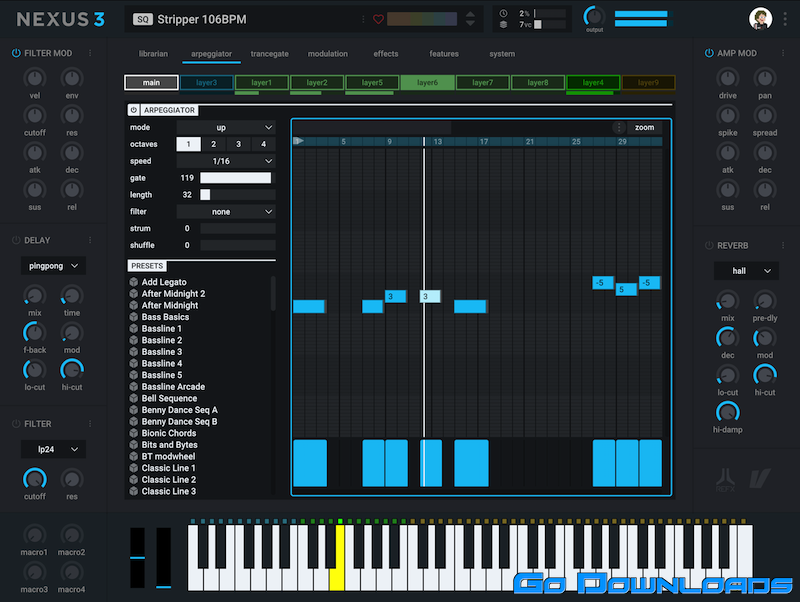
Task: Click the Bass Basics preset cube icon
Action: pyautogui.click(x=134, y=317)
